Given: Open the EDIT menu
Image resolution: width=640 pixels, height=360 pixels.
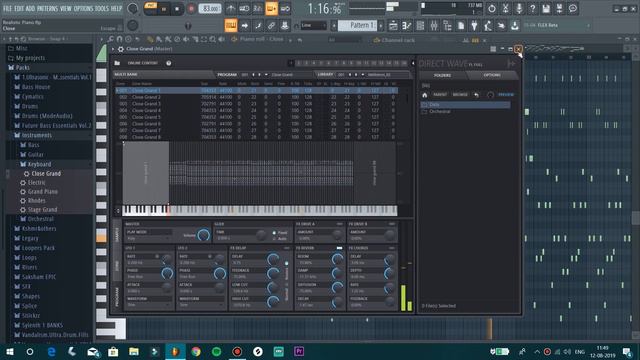Looking at the screenshot, I should click(19, 8).
